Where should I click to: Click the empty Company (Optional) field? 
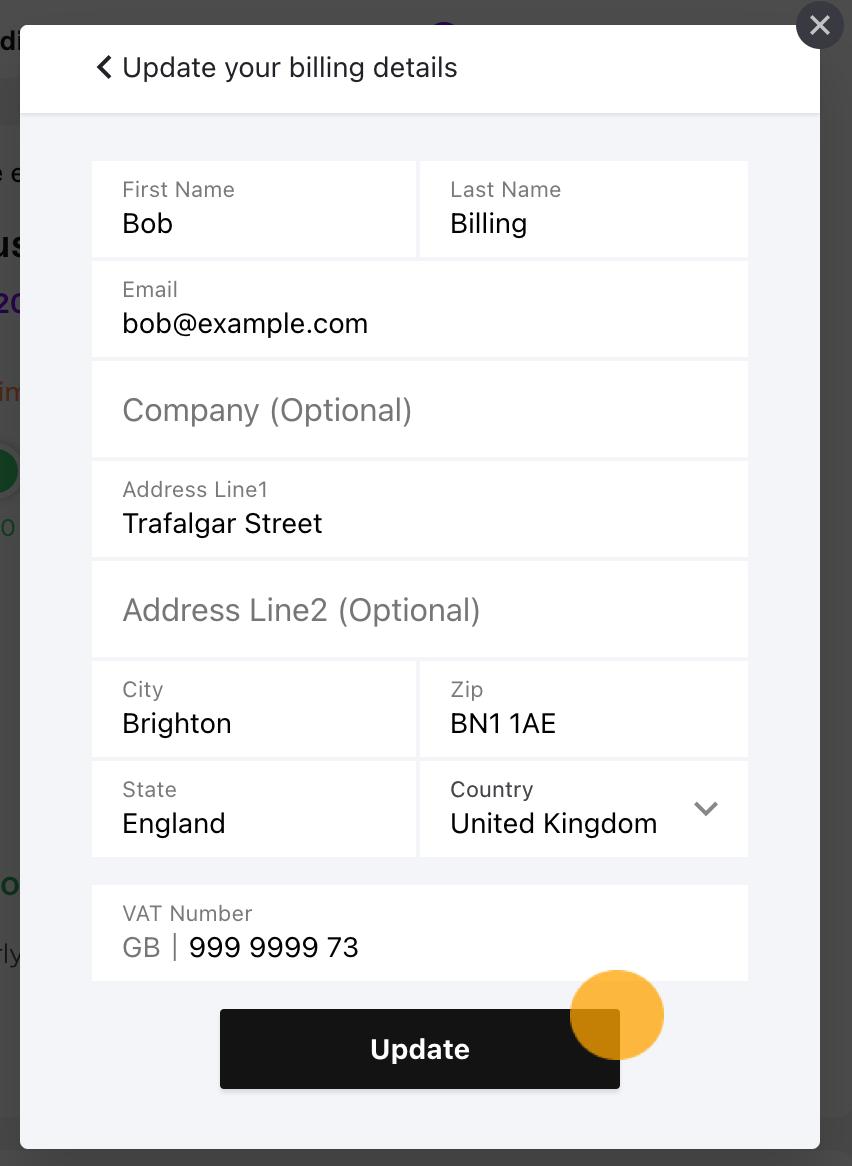tap(420, 410)
